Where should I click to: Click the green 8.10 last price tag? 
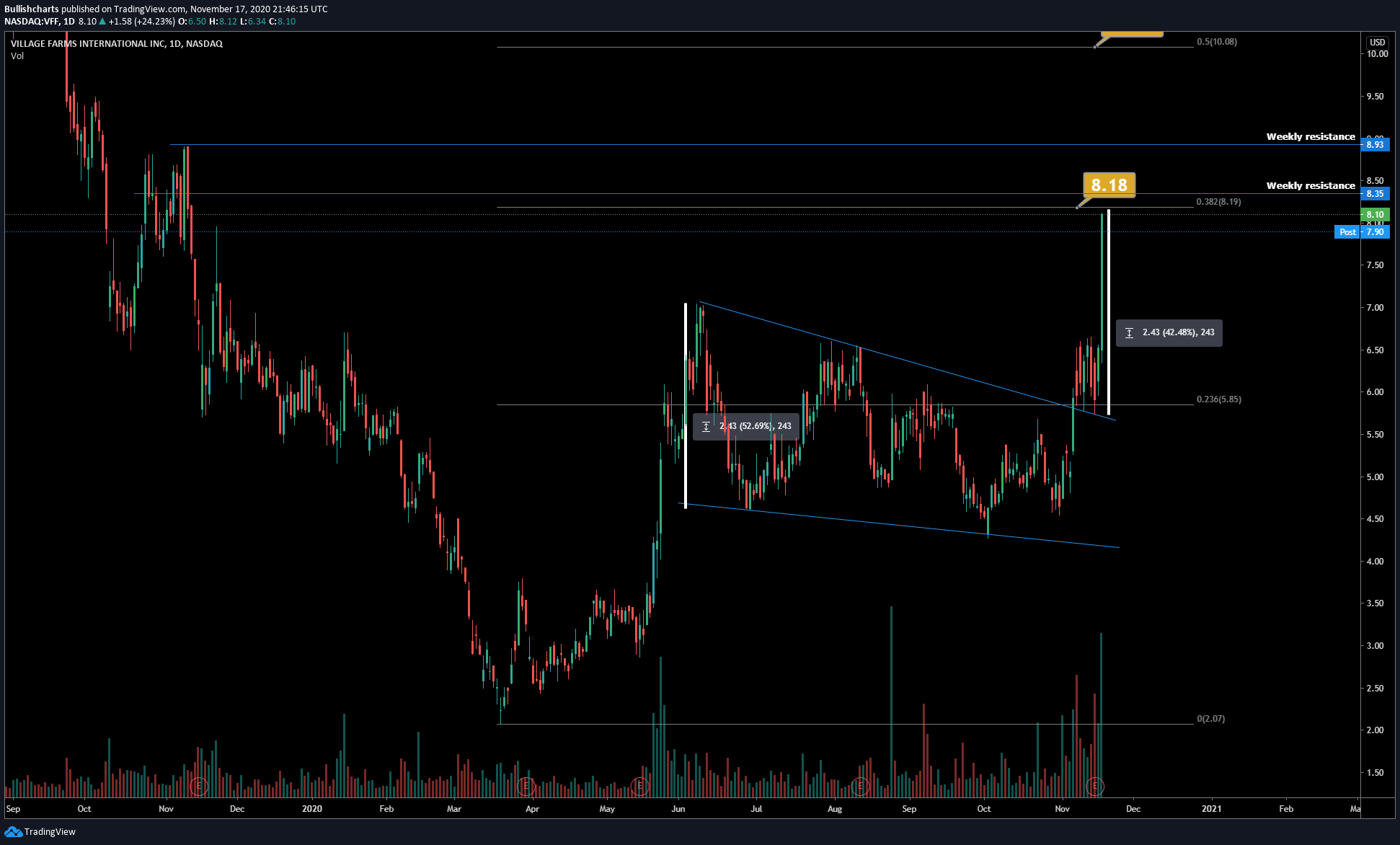(x=1375, y=215)
